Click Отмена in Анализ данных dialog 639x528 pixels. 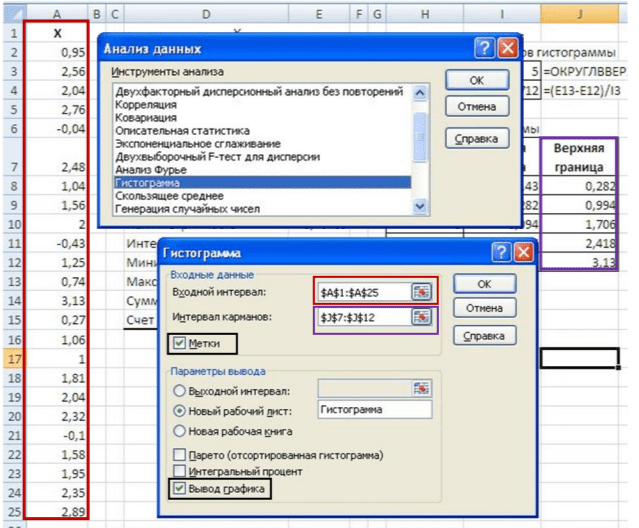click(x=476, y=106)
